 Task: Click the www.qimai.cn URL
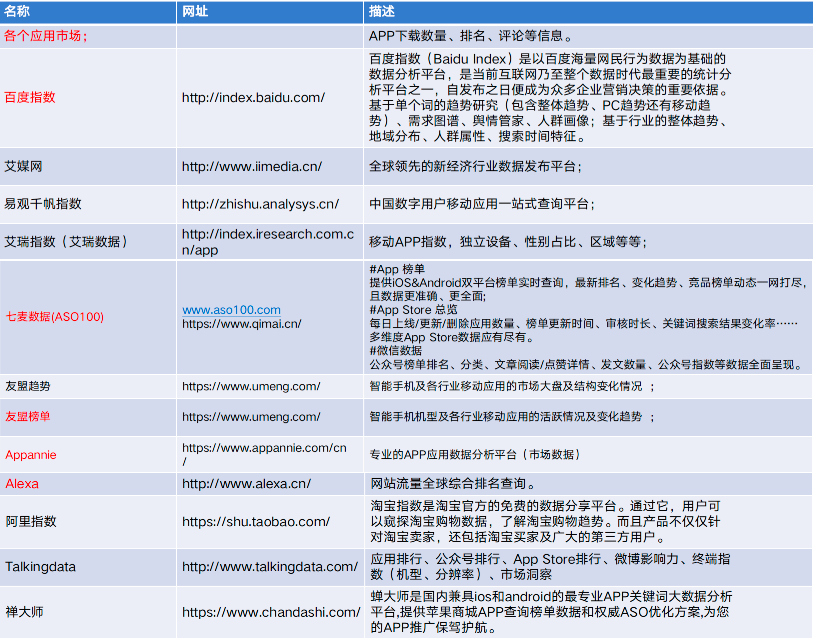[241, 324]
